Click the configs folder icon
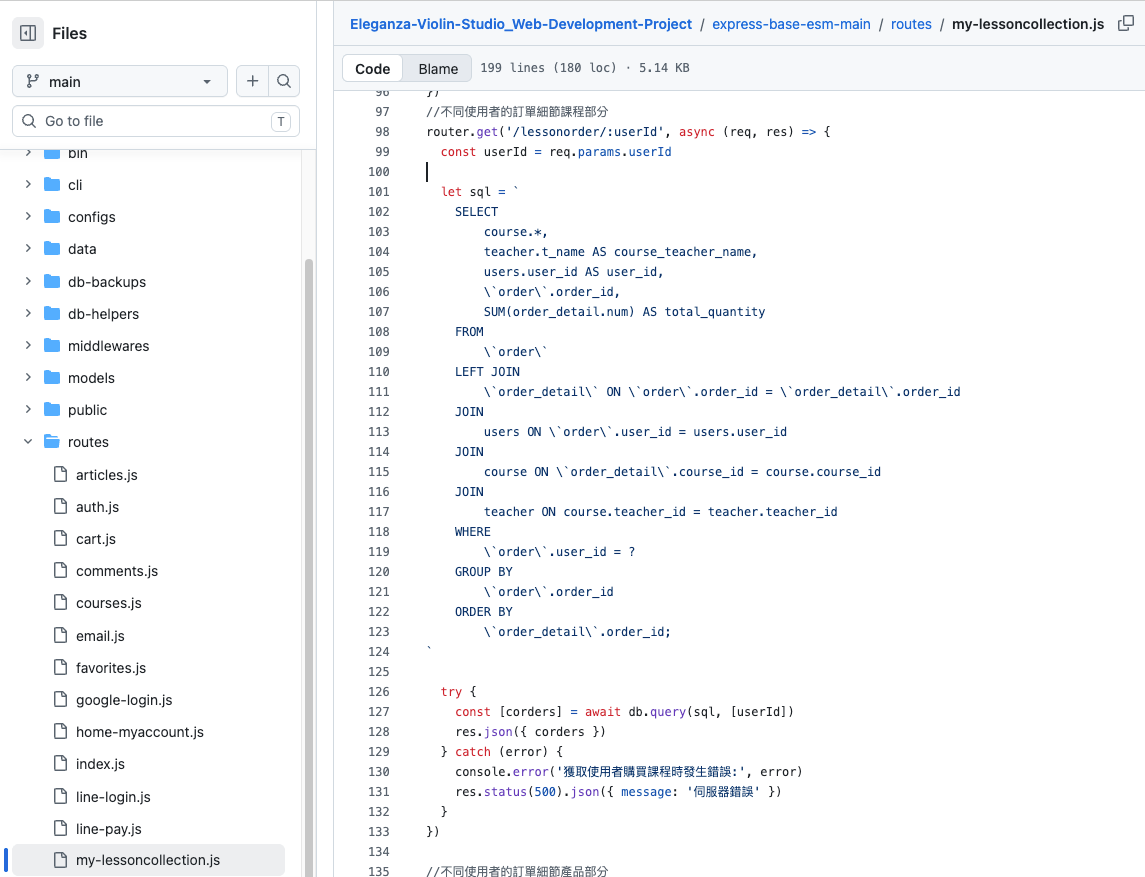The image size is (1145, 877). coord(52,217)
